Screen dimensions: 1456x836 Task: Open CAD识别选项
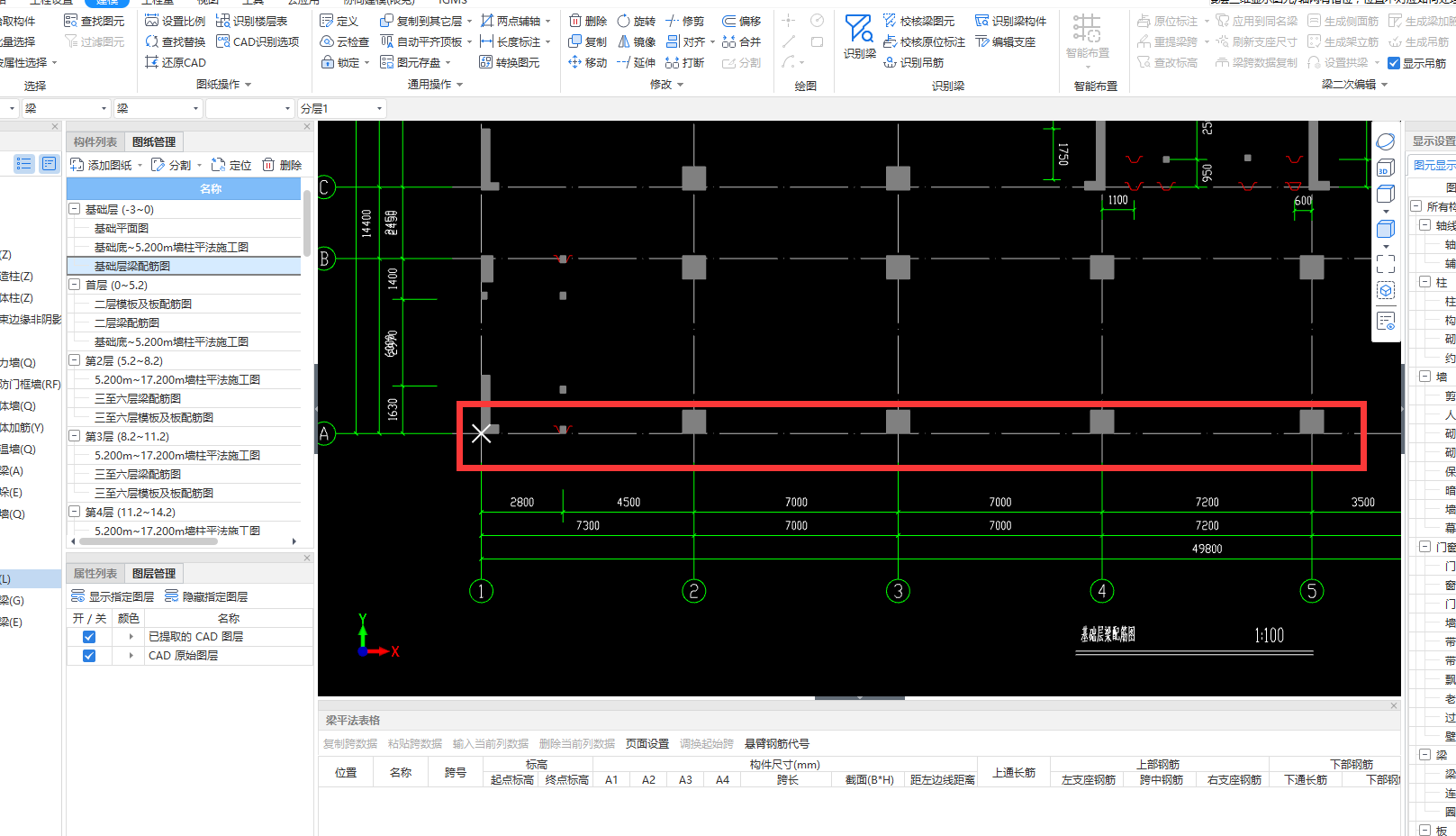257,41
